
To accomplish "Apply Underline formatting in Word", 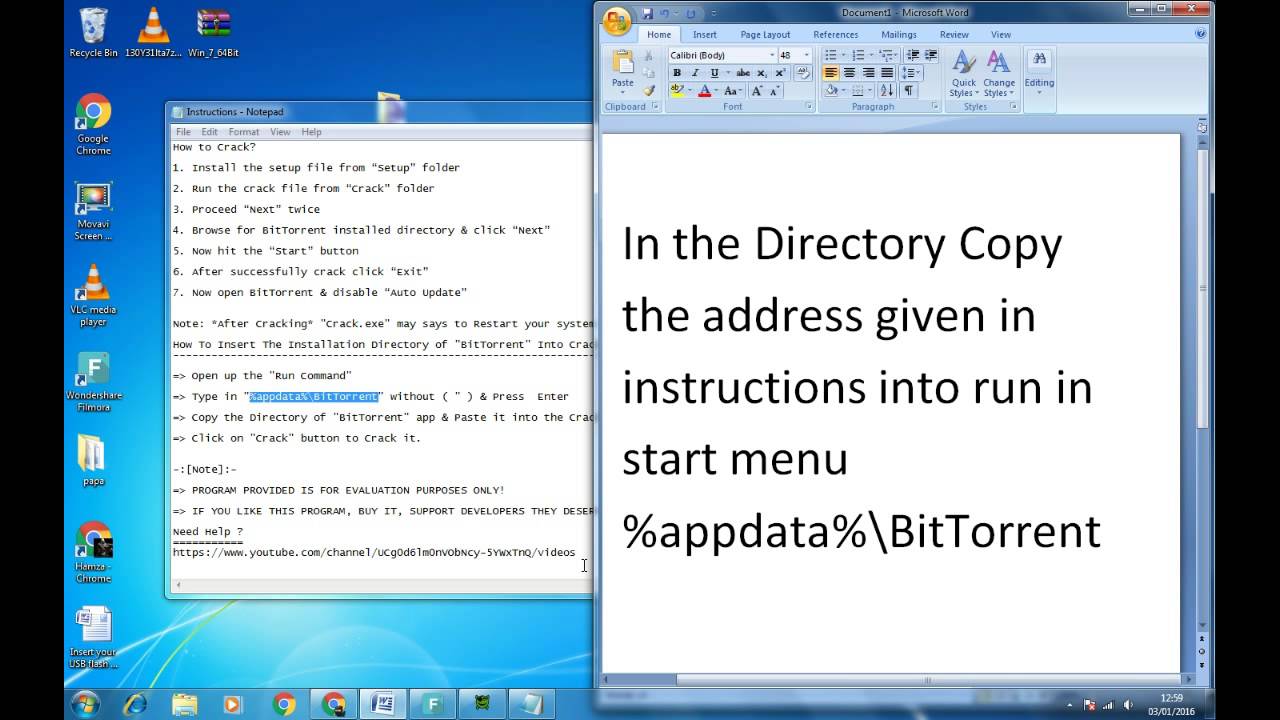I will click(x=714, y=73).
